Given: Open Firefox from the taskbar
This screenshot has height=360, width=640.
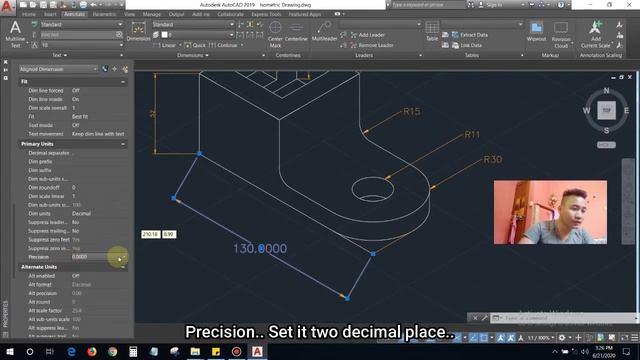Looking at the screenshot, I should tap(92, 351).
